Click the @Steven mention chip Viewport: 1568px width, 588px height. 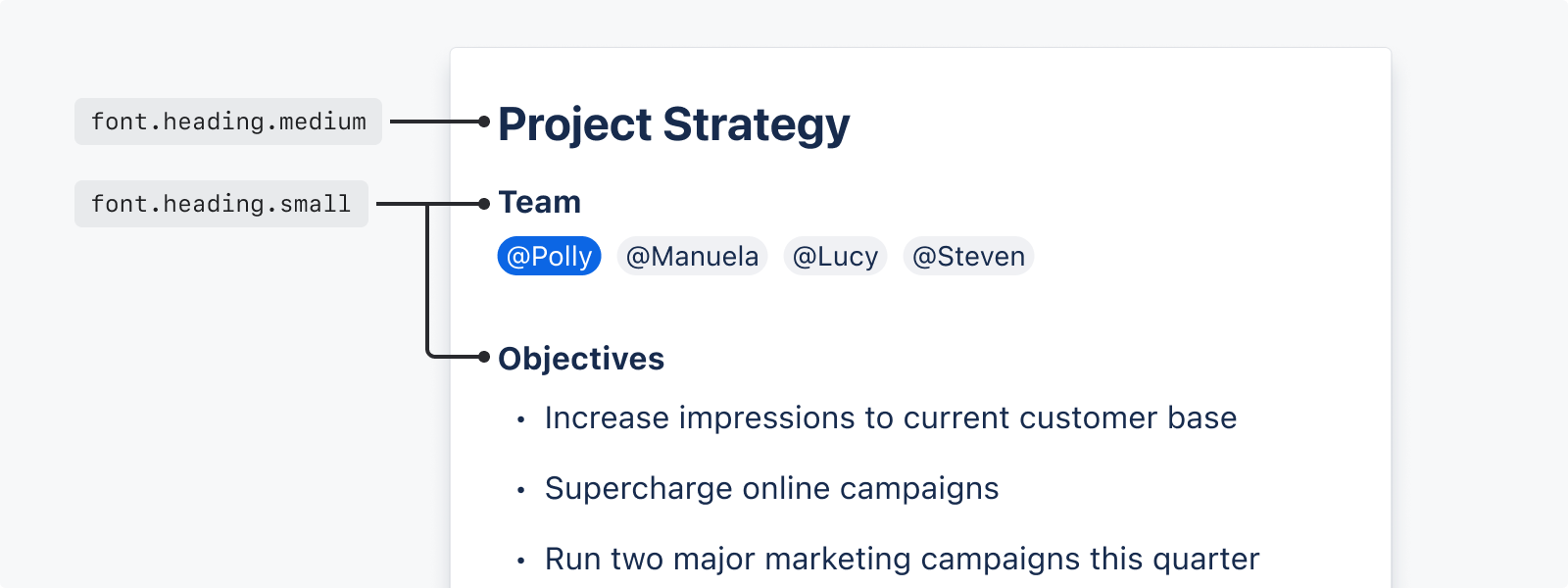(x=968, y=256)
